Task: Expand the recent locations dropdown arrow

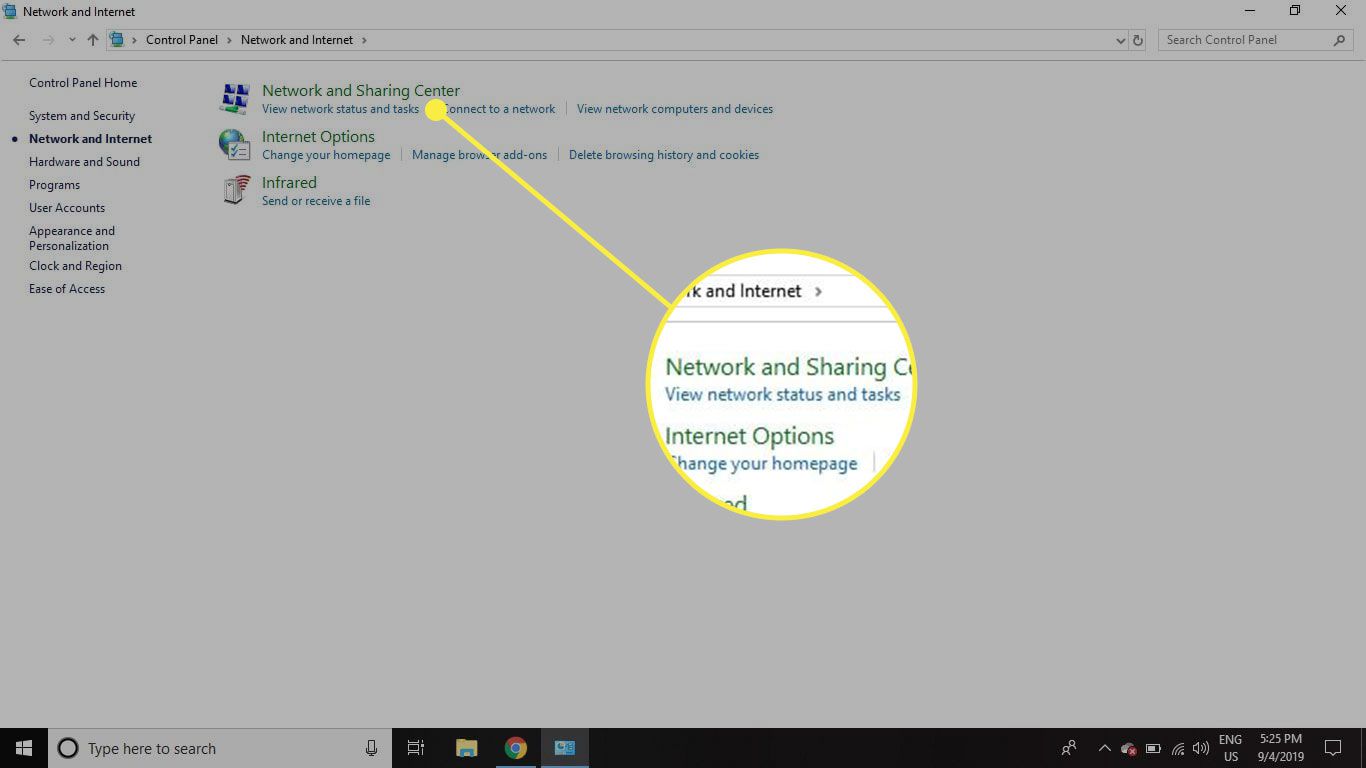Action: tap(71, 40)
